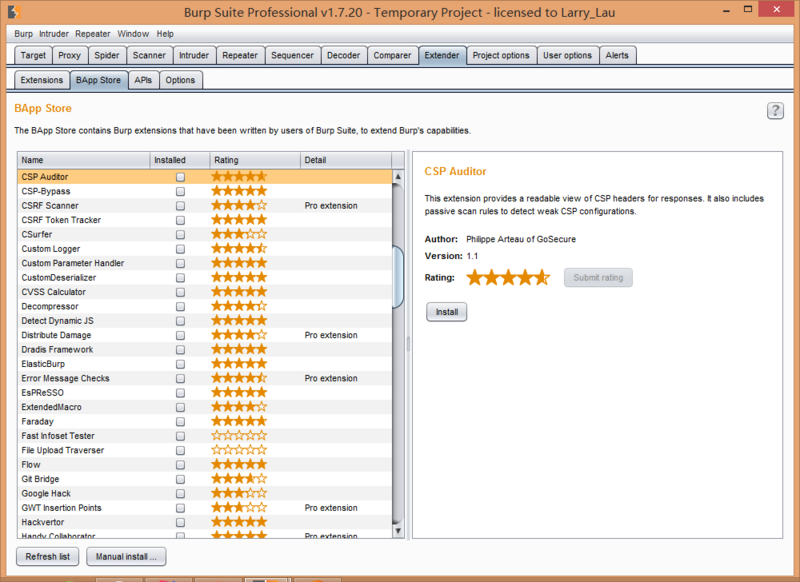Select the Custom Parameter Handler row
The image size is (800, 582).
205,263
